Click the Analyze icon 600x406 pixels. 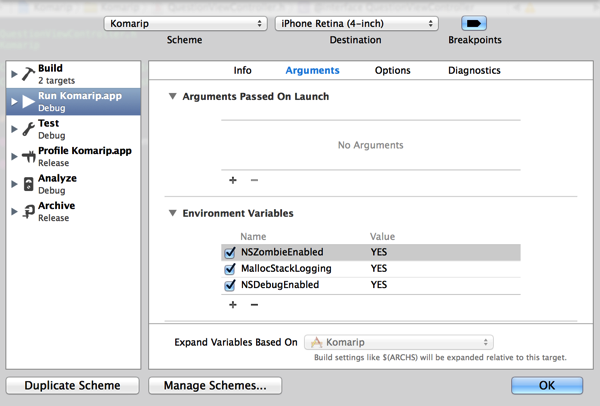pyautogui.click(x=28, y=184)
